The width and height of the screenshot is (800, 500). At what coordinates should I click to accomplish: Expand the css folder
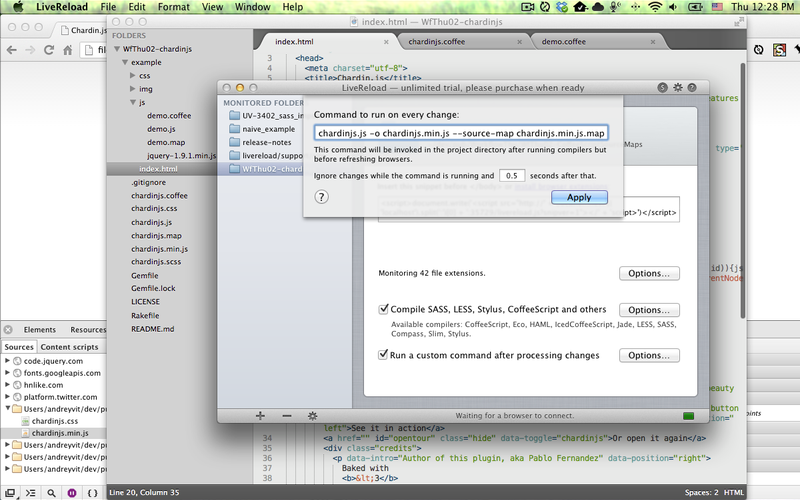pyautogui.click(x=133, y=76)
